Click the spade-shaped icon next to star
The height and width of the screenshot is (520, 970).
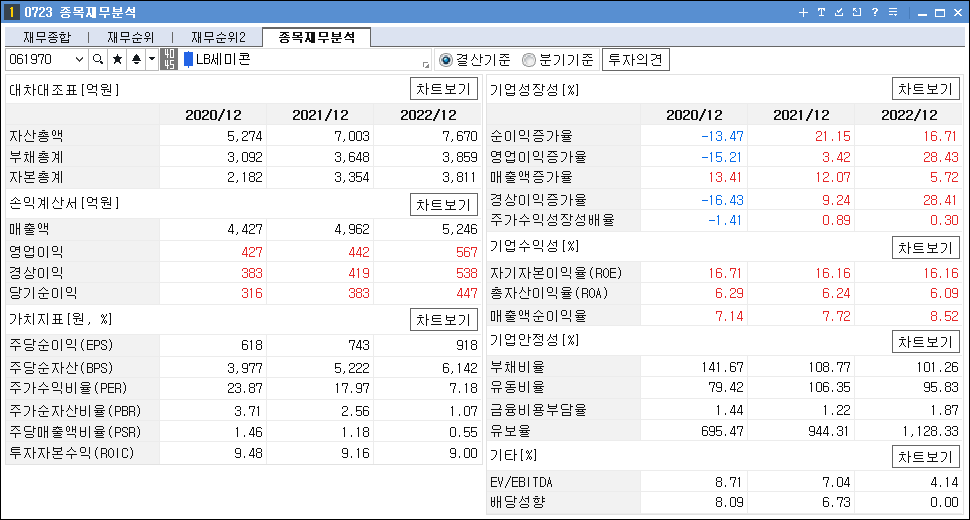click(x=136, y=59)
